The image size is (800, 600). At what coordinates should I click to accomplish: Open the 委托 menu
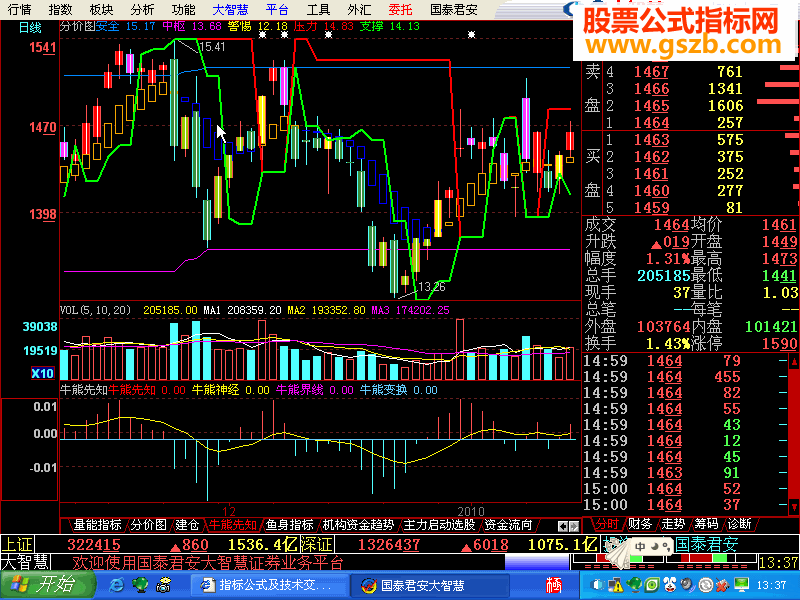(x=400, y=9)
